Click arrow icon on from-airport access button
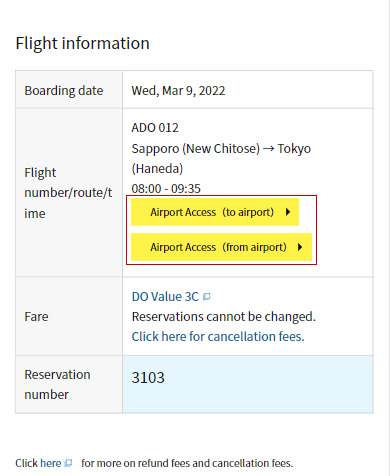 [x=300, y=247]
